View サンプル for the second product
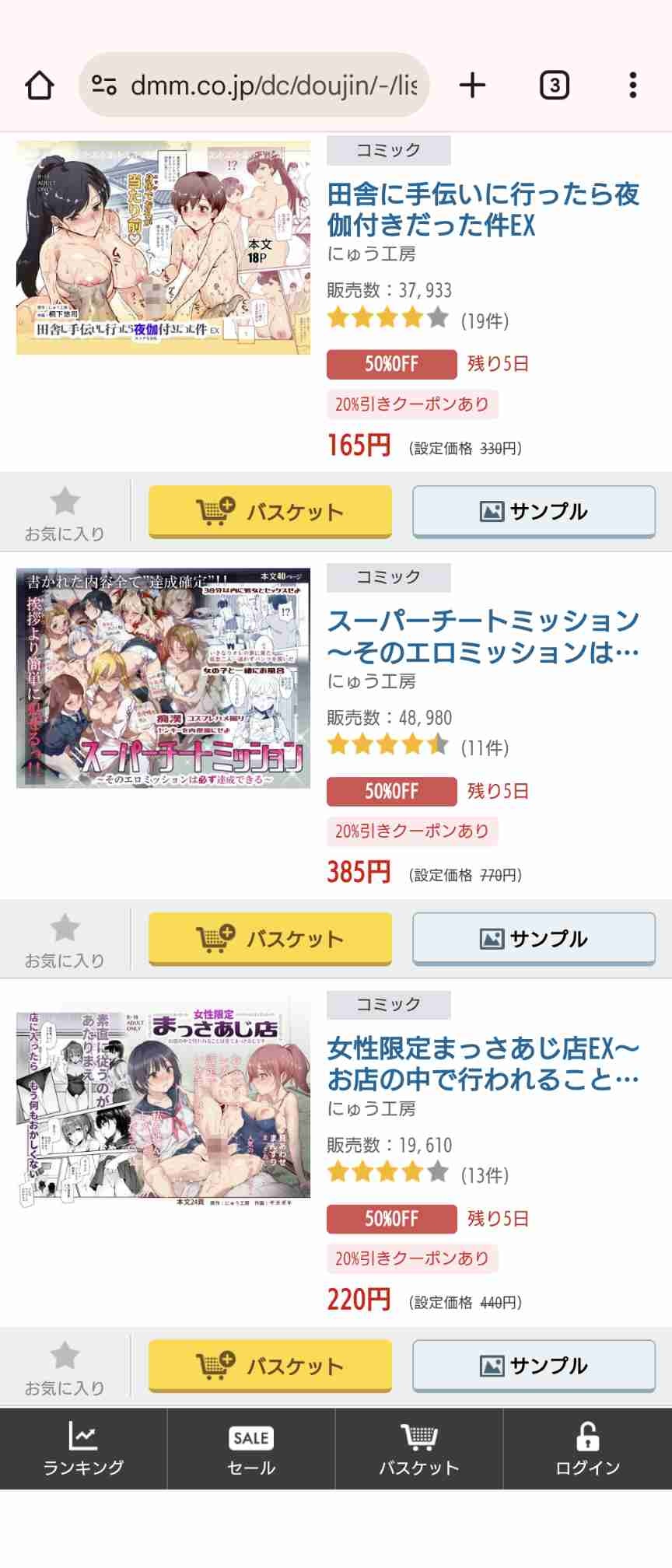672x1568 pixels. coord(534,939)
